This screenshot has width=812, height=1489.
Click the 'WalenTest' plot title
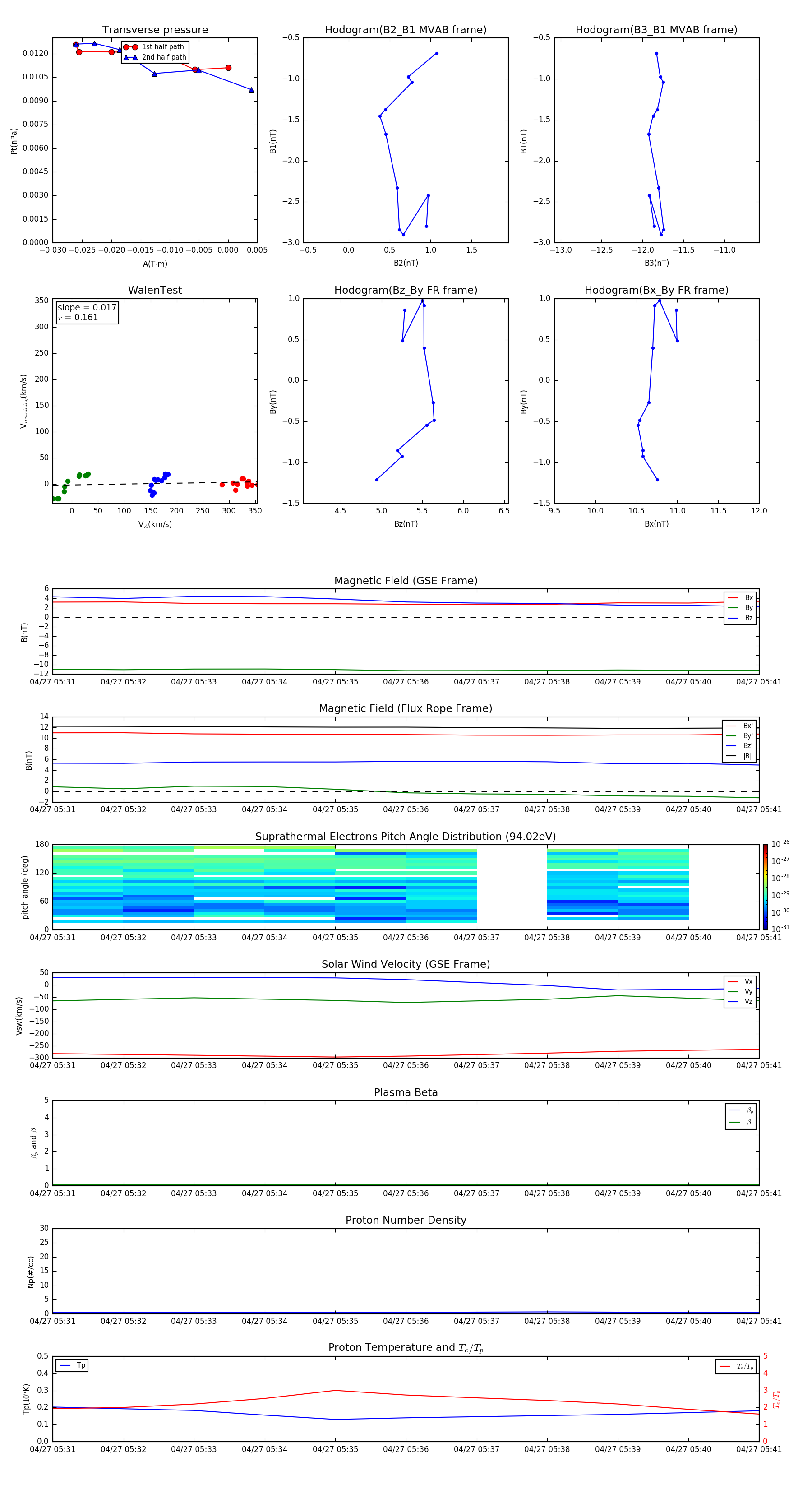155,290
